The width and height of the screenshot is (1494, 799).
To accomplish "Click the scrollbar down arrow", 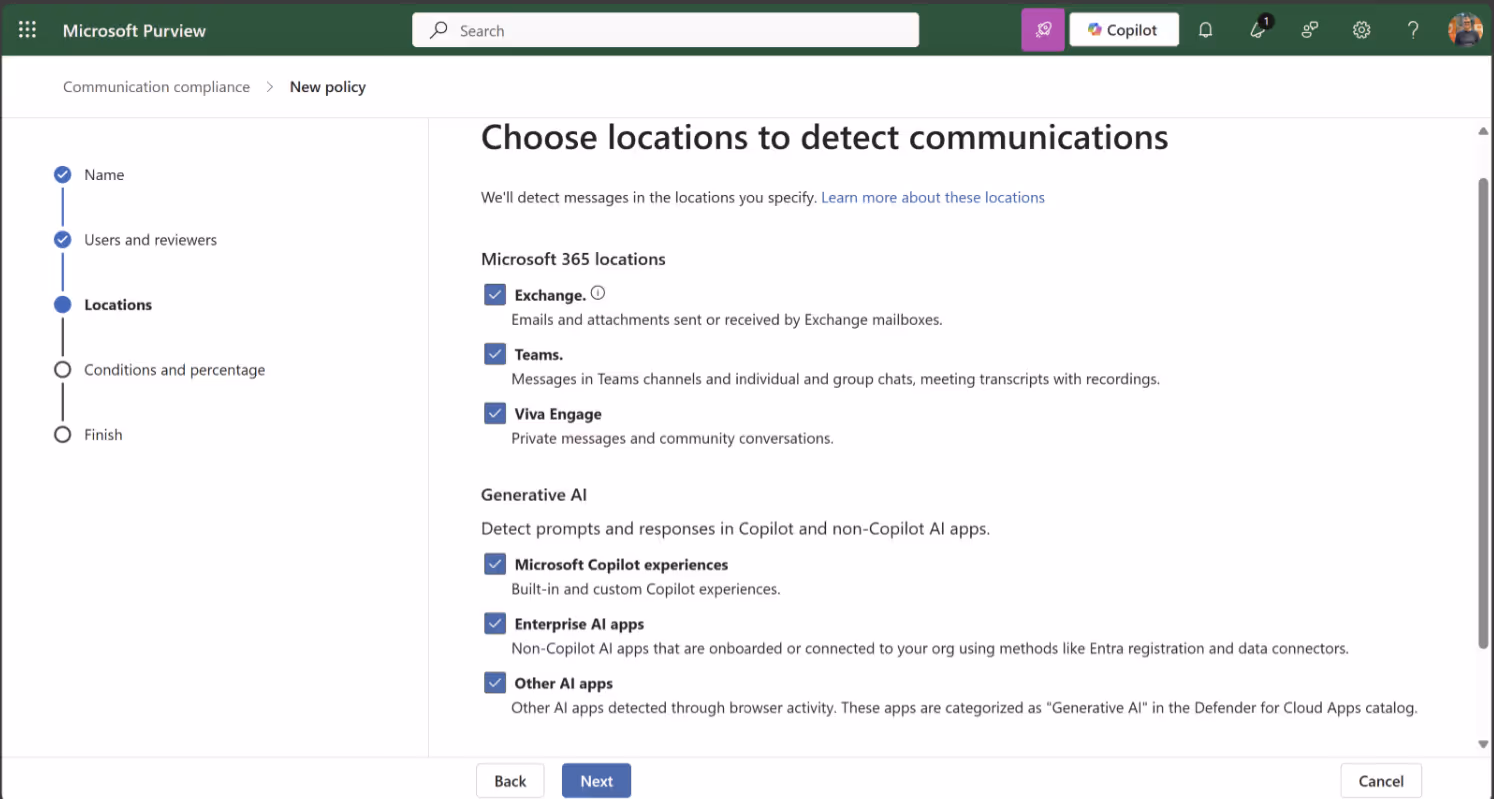I will click(1483, 744).
